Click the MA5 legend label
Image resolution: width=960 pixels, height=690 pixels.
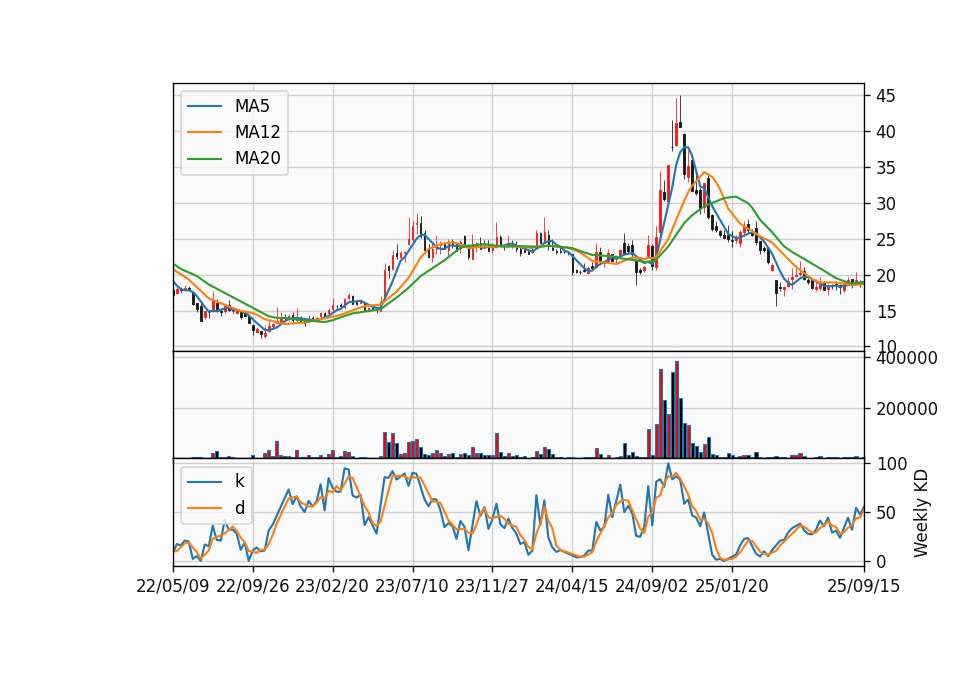[x=252, y=106]
